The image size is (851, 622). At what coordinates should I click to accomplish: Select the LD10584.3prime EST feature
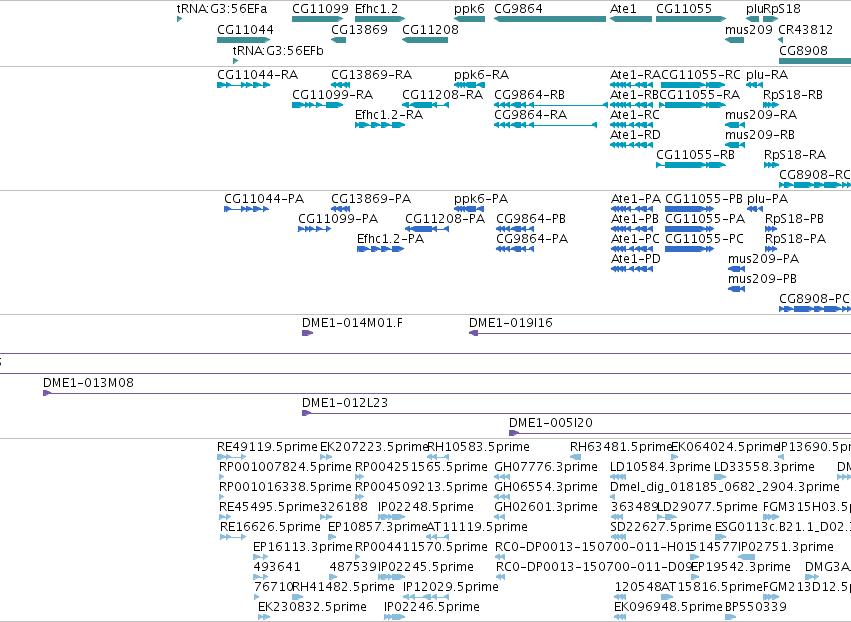pyautogui.click(x=618, y=477)
